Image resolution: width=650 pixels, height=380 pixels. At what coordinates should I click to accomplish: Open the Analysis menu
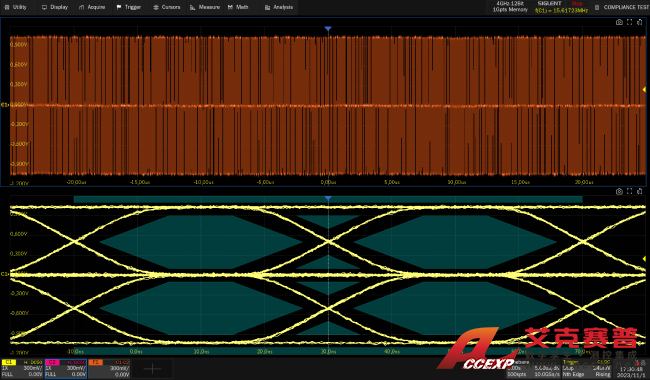pyautogui.click(x=279, y=7)
